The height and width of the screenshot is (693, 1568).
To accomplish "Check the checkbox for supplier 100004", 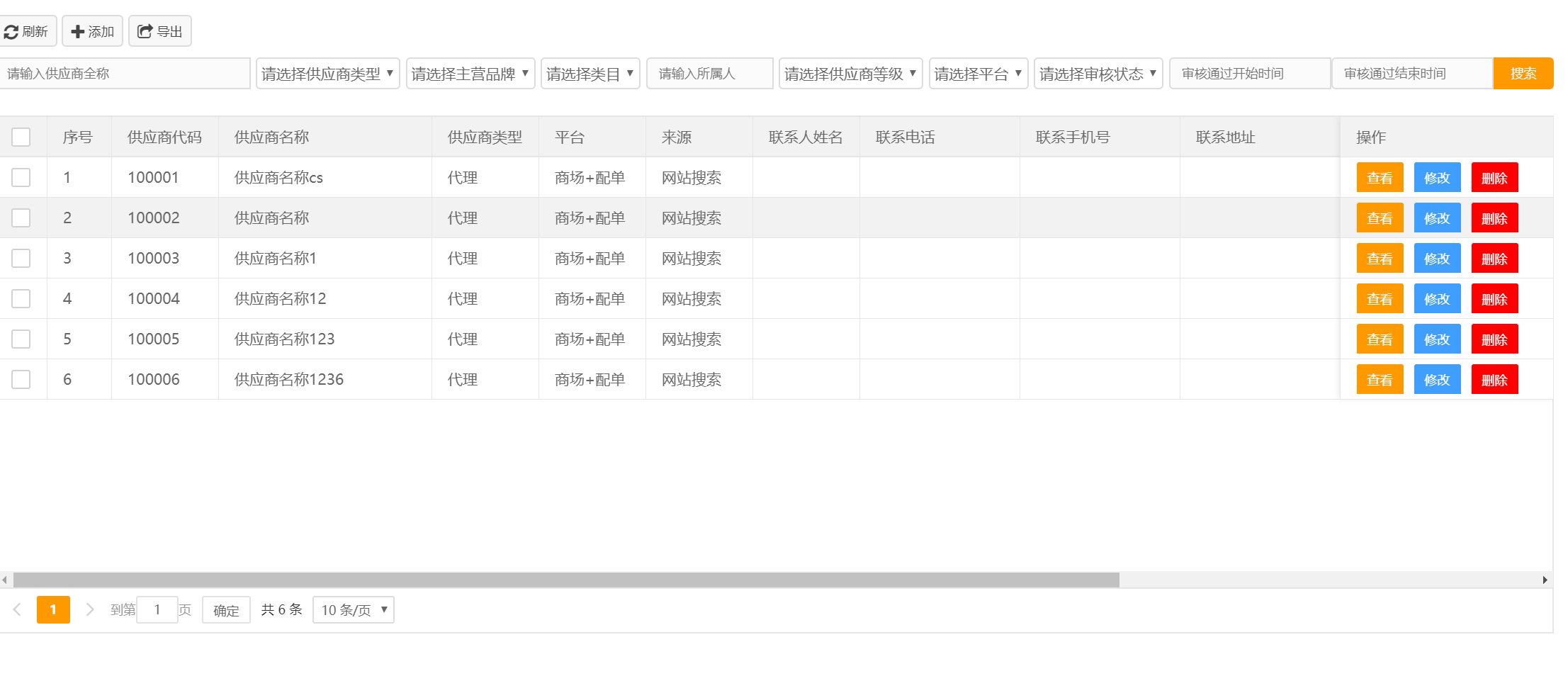I will [x=21, y=298].
